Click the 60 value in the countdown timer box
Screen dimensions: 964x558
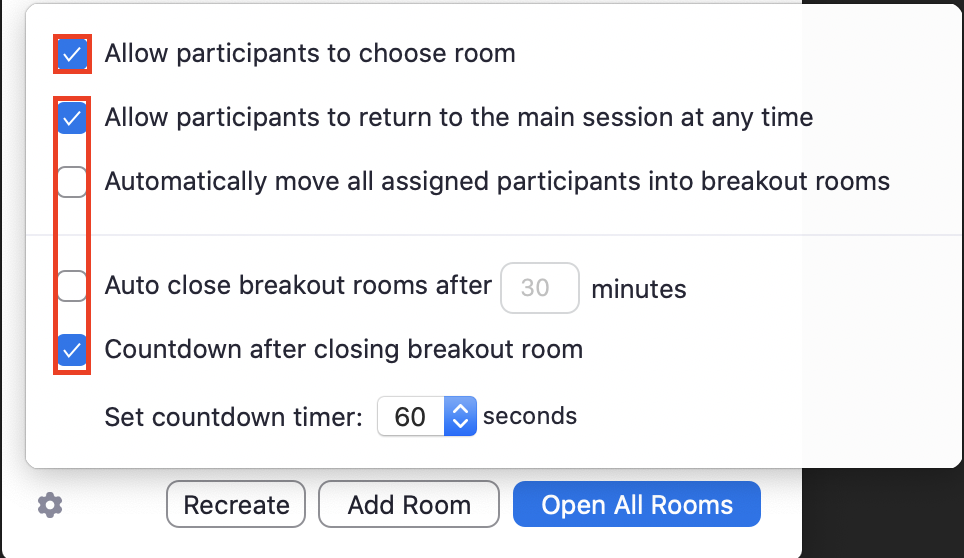point(410,417)
